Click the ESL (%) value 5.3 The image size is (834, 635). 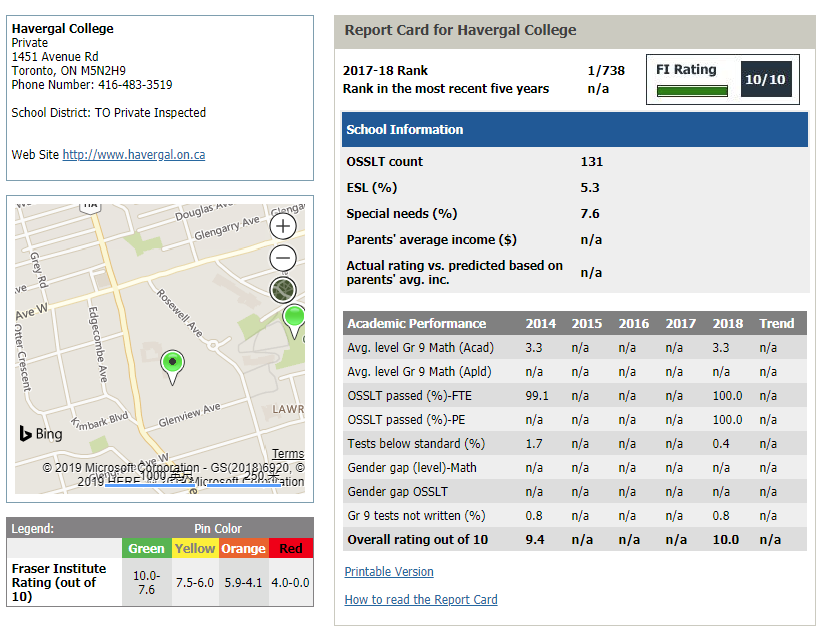[x=590, y=188]
